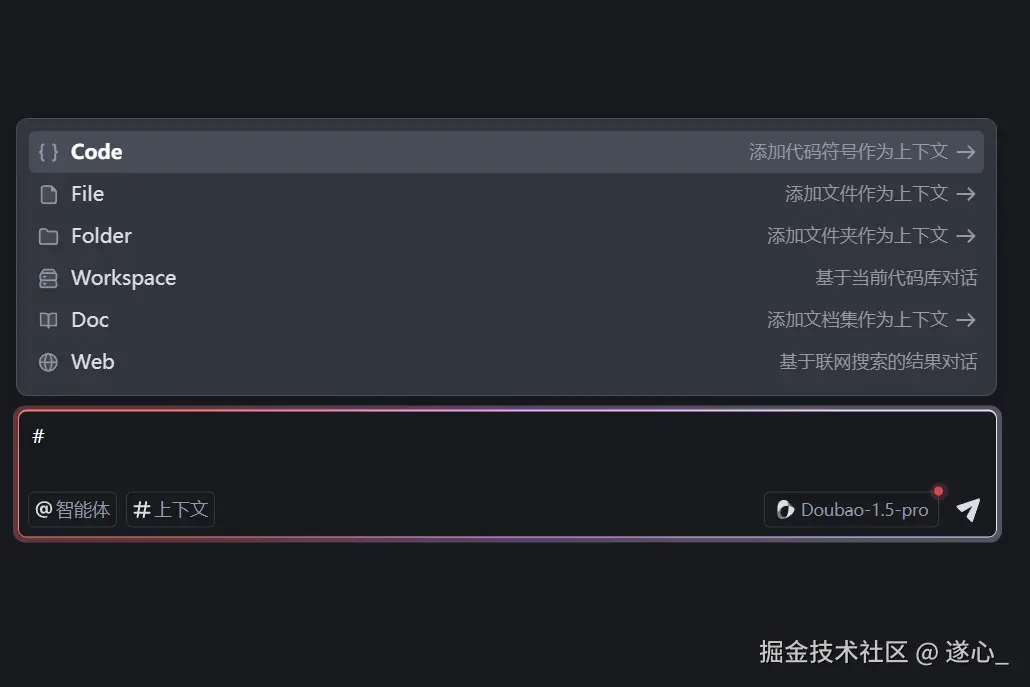Click the open book Doc icon
The height and width of the screenshot is (687, 1030).
click(48, 320)
